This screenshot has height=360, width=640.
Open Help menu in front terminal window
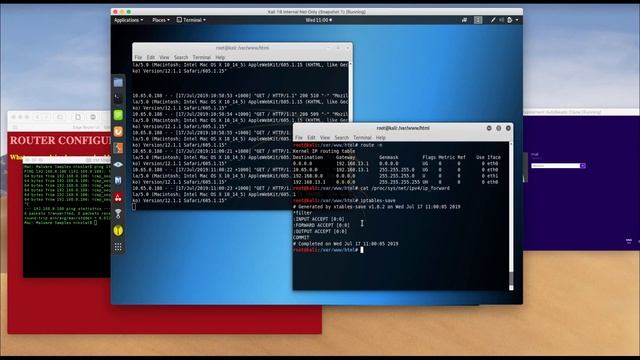click(381, 138)
